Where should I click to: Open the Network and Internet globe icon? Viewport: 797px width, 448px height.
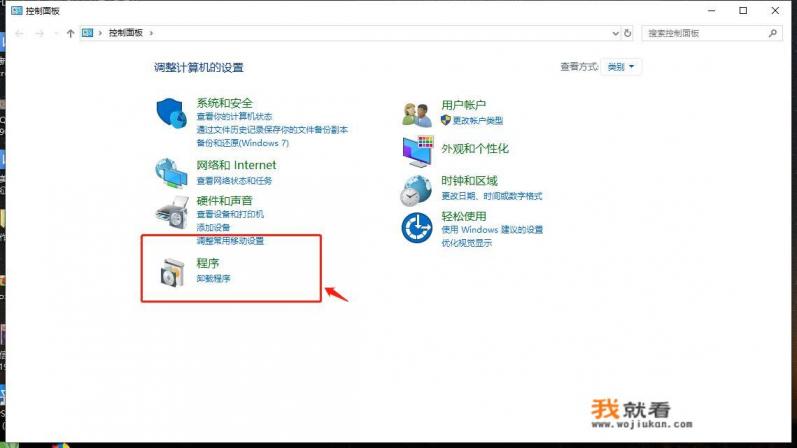tap(171, 173)
